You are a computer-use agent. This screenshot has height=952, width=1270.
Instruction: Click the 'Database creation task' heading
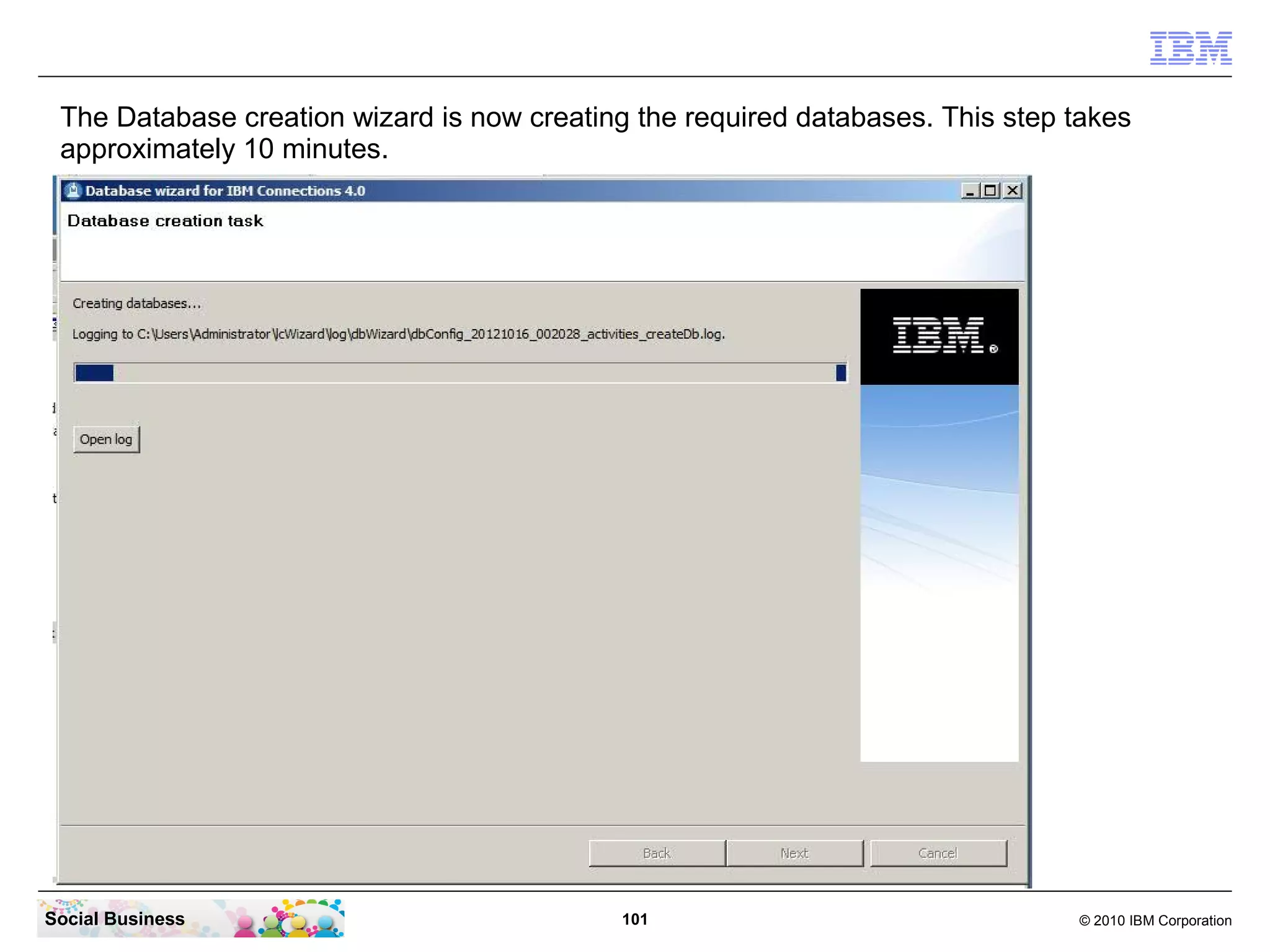pyautogui.click(x=165, y=221)
